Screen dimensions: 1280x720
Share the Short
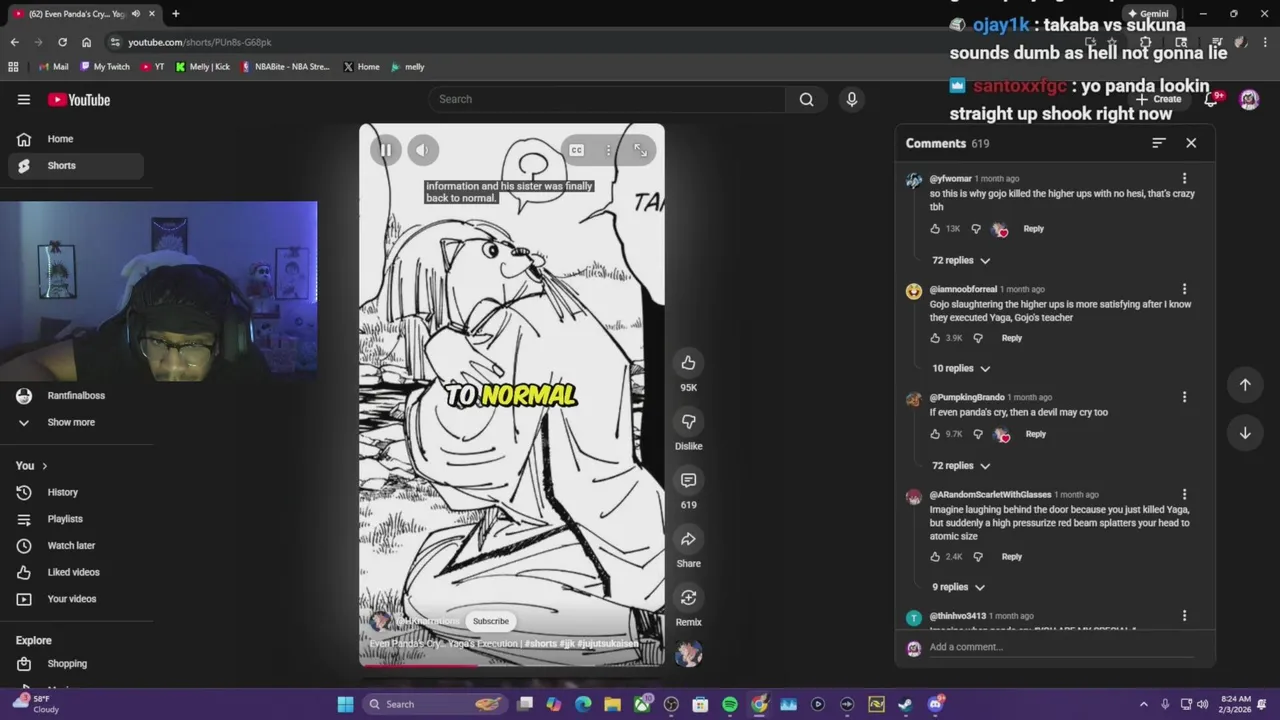point(688,539)
